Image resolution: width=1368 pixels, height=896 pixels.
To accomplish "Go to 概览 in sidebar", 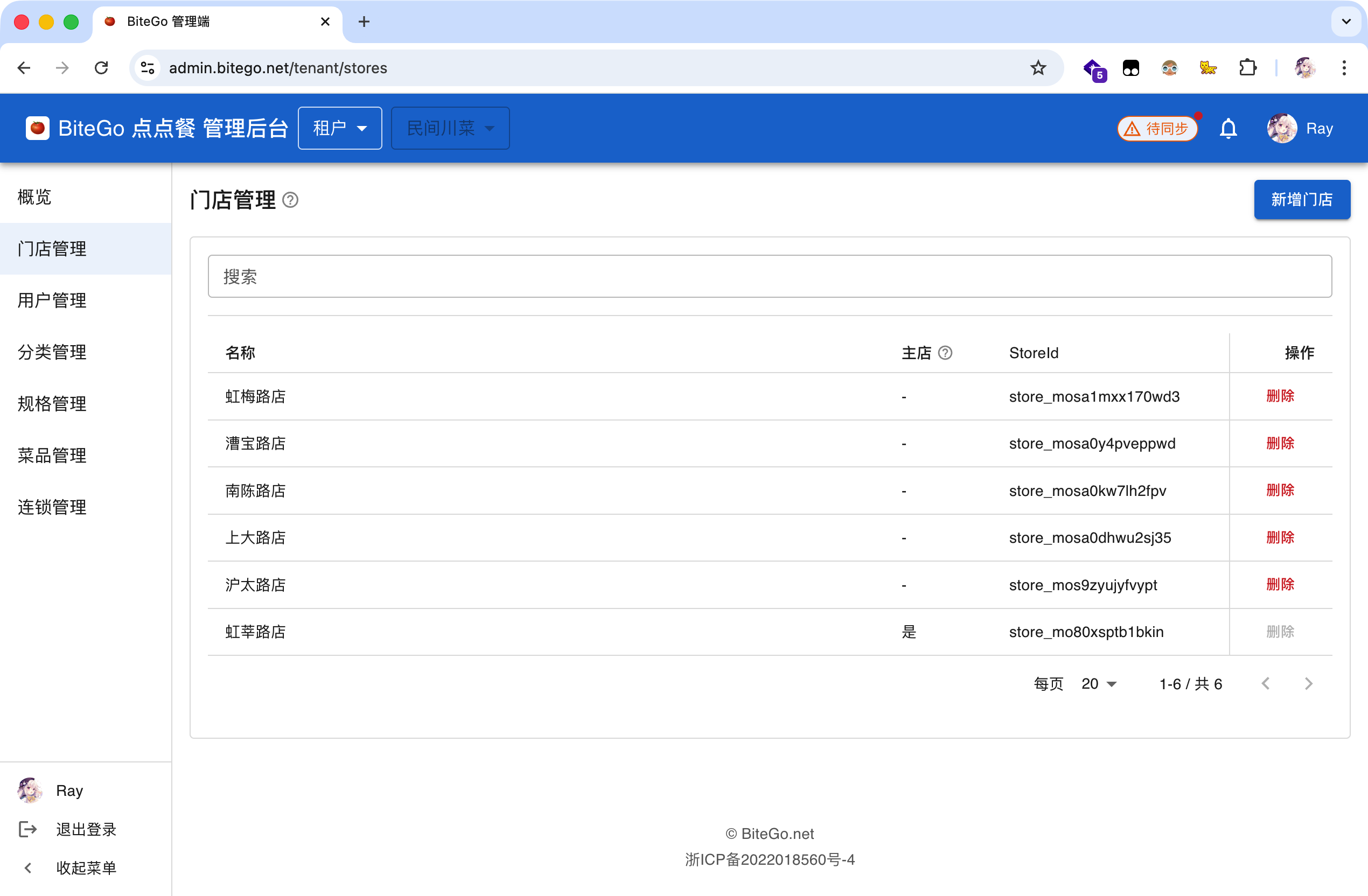I will 86,197.
